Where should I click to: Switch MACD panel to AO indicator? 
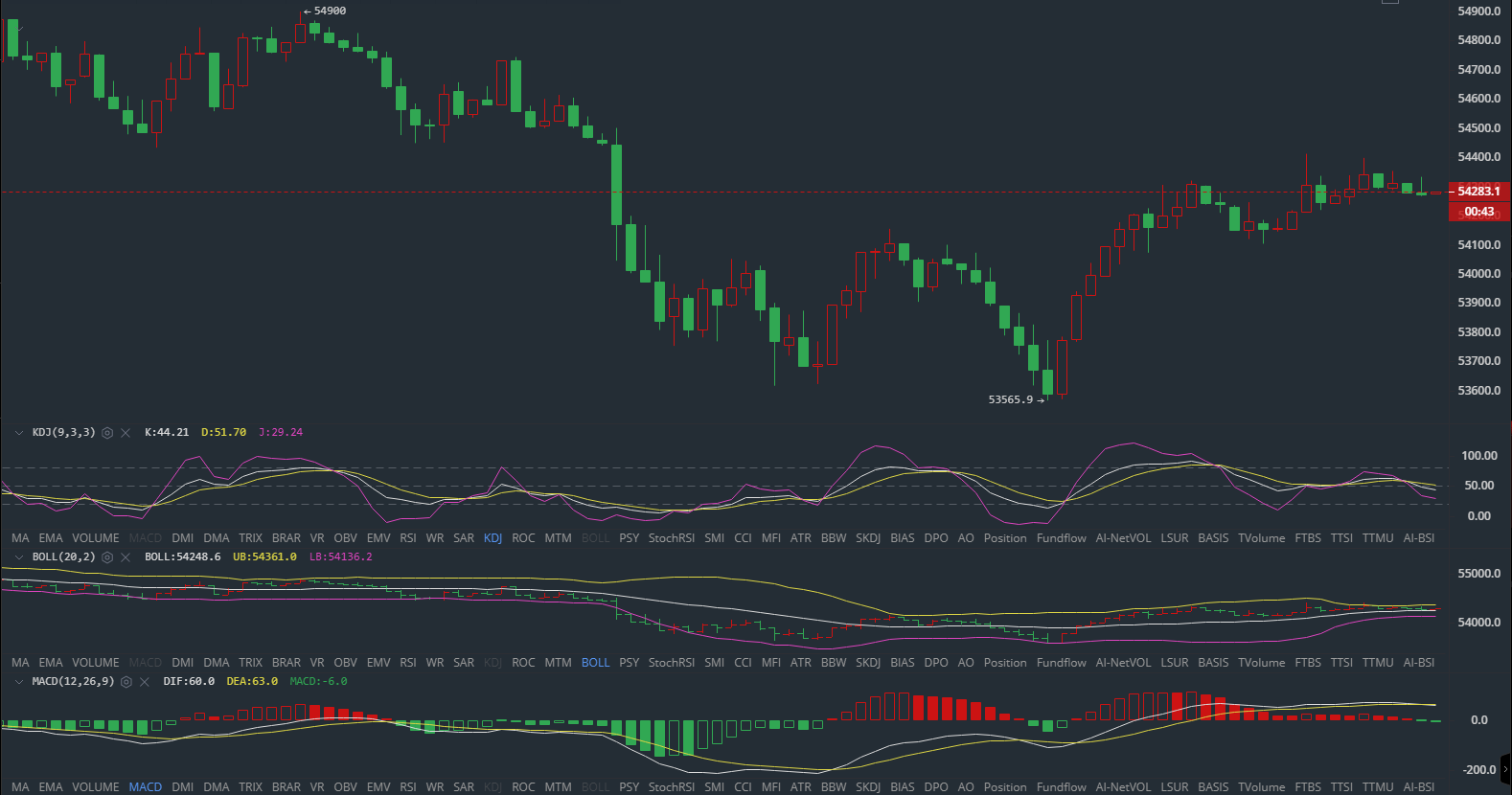(x=965, y=787)
